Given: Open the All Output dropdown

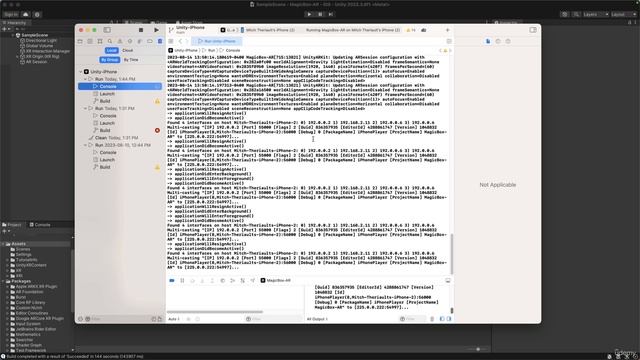Looking at the screenshot, I should 318,319.
